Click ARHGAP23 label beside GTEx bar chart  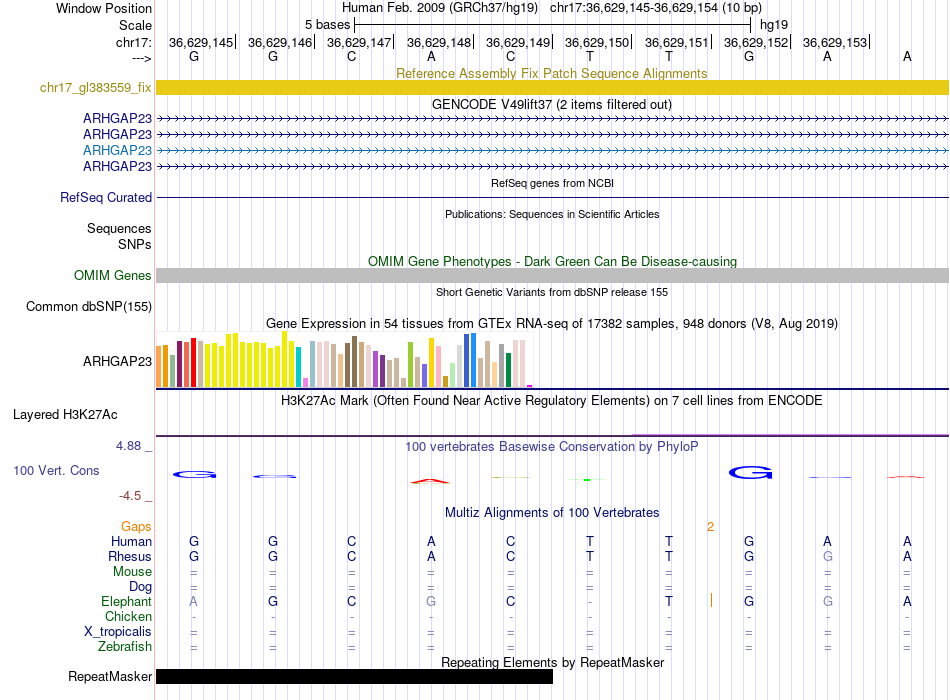(x=118, y=361)
